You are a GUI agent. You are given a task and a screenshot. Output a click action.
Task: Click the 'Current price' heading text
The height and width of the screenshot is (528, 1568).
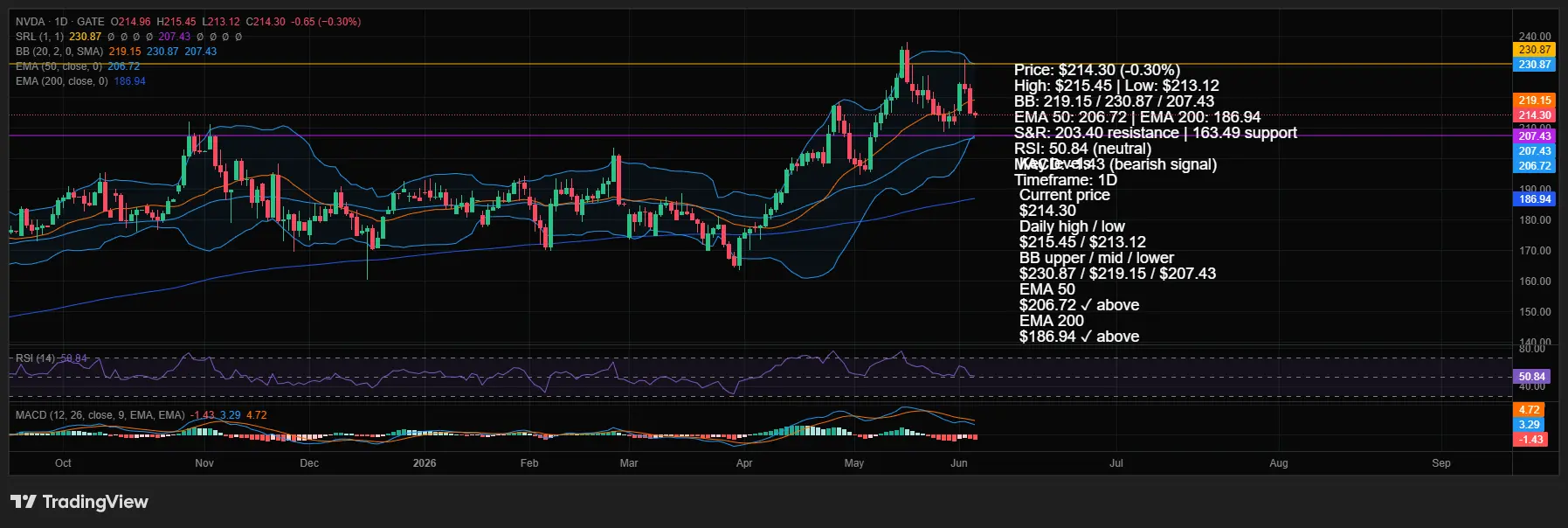[1065, 195]
